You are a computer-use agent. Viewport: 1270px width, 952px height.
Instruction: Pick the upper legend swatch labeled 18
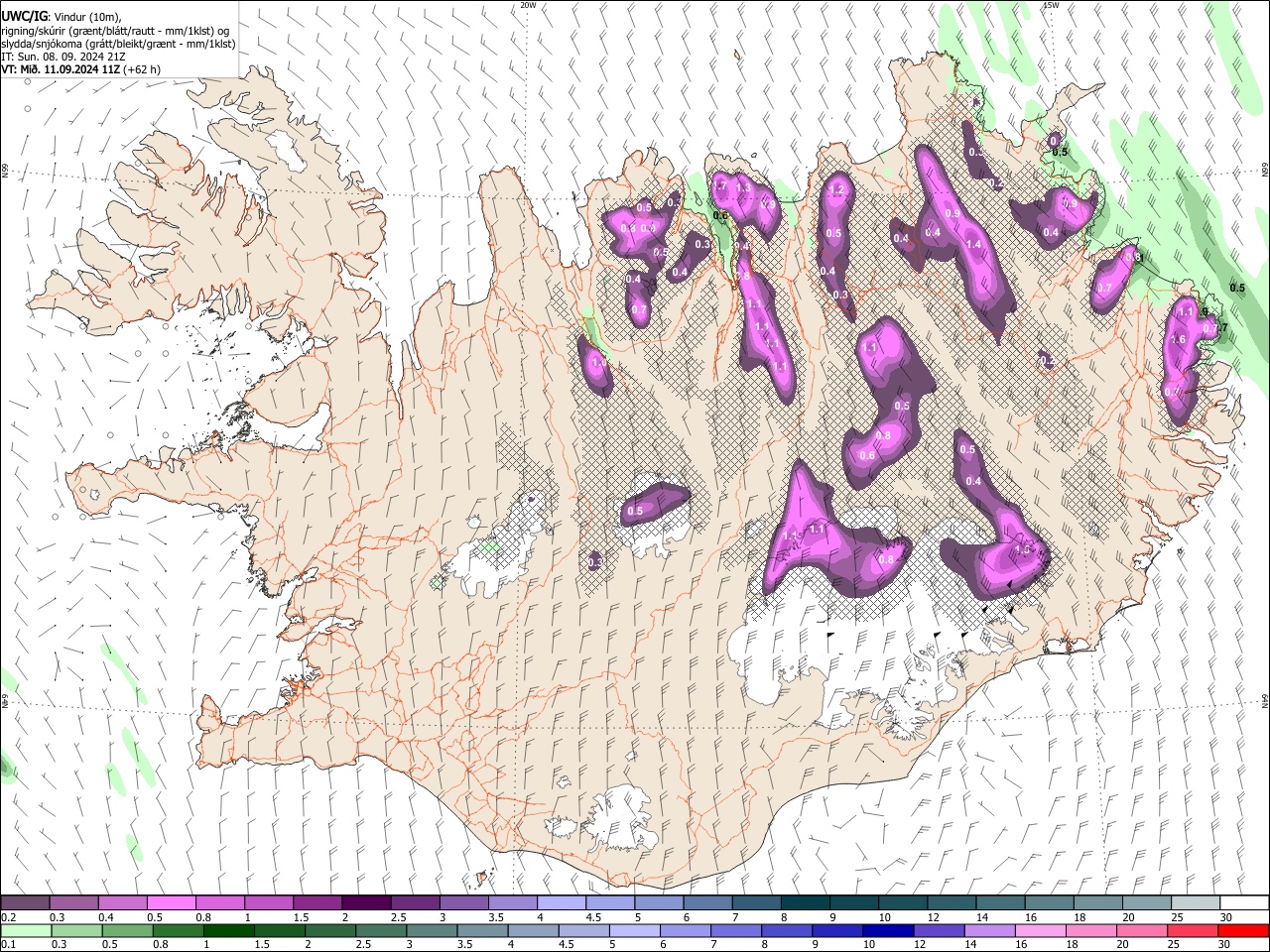click(x=1097, y=903)
